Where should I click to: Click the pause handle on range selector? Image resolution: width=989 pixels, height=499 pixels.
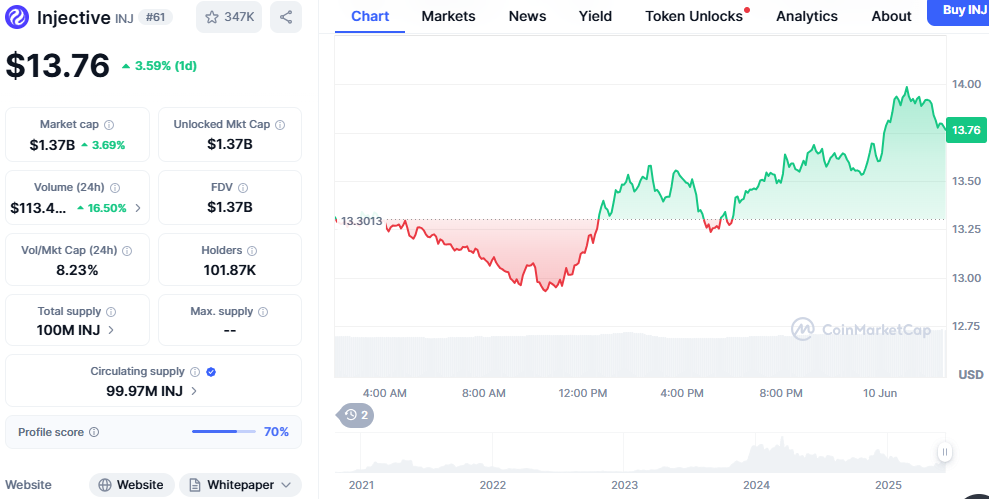tap(944, 452)
